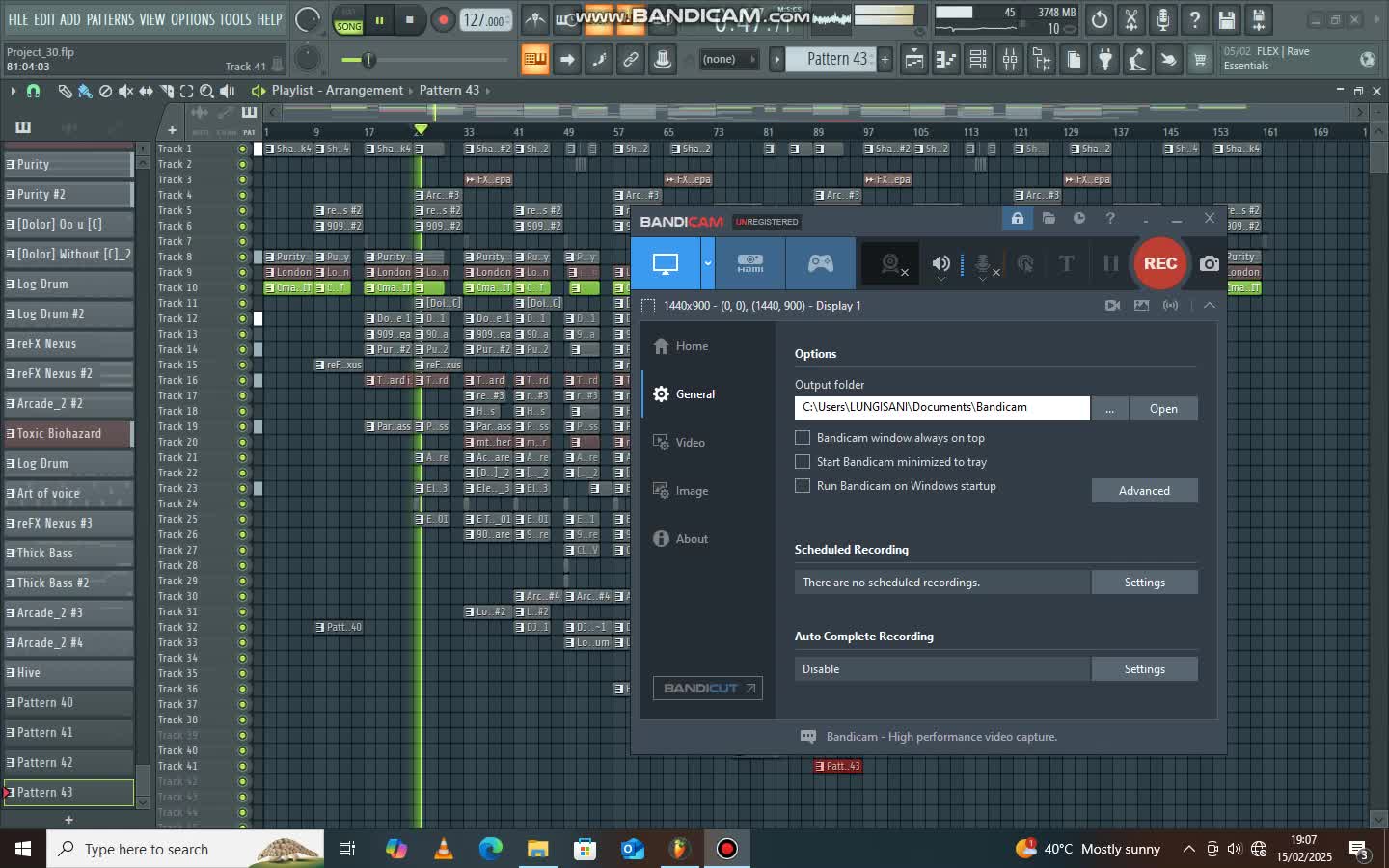
Task: Select HDMI device recording mode
Action: click(x=750, y=263)
